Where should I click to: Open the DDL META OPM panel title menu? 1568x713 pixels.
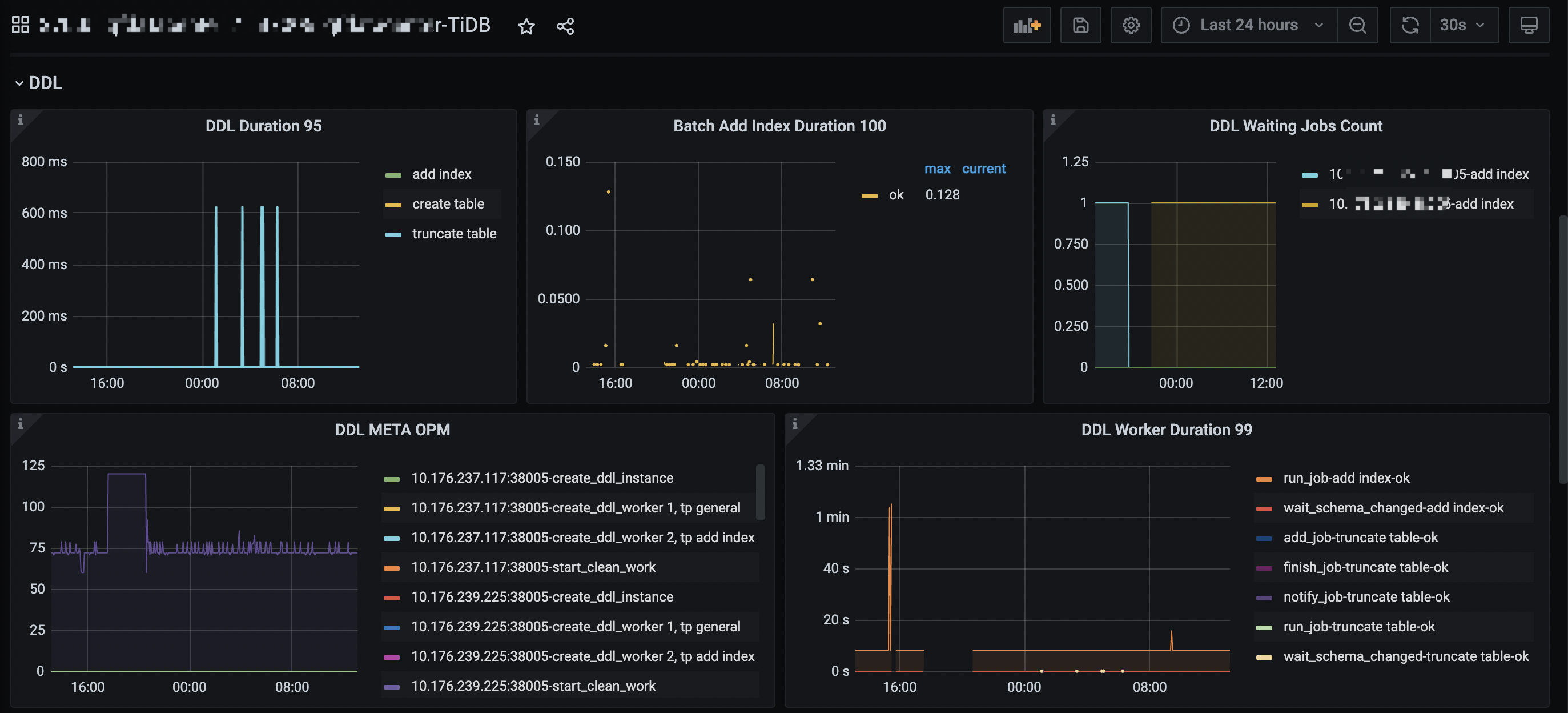(x=392, y=430)
